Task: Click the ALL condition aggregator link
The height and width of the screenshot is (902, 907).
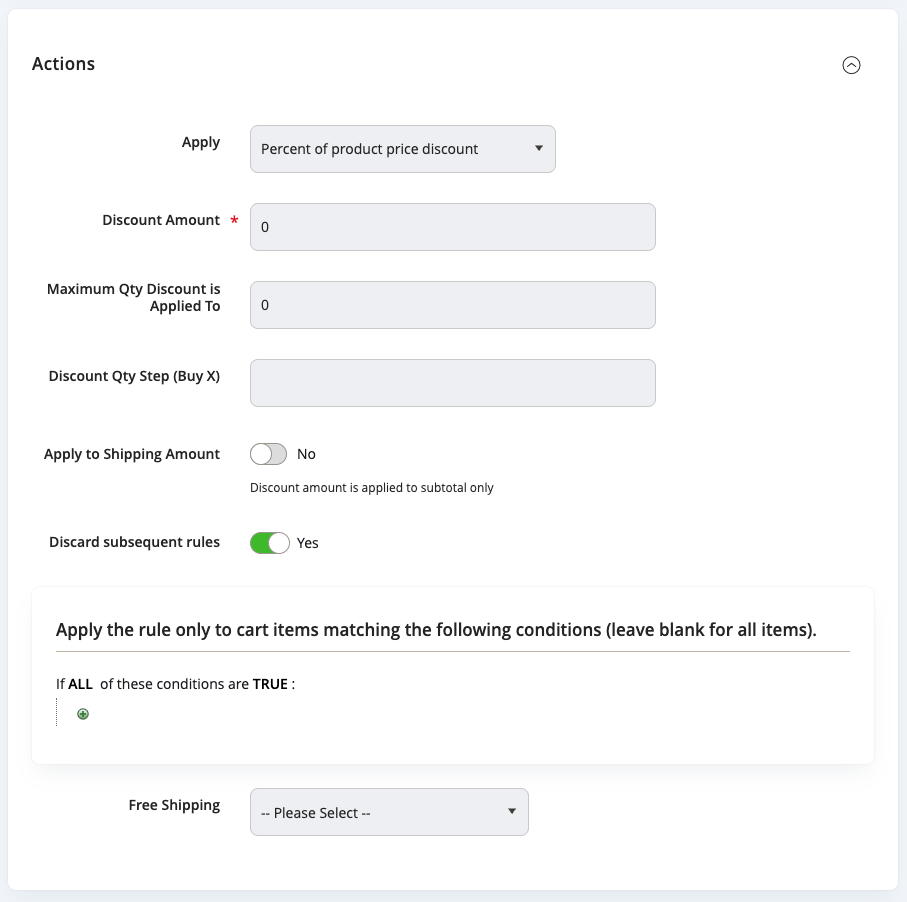Action: pyautogui.click(x=80, y=685)
